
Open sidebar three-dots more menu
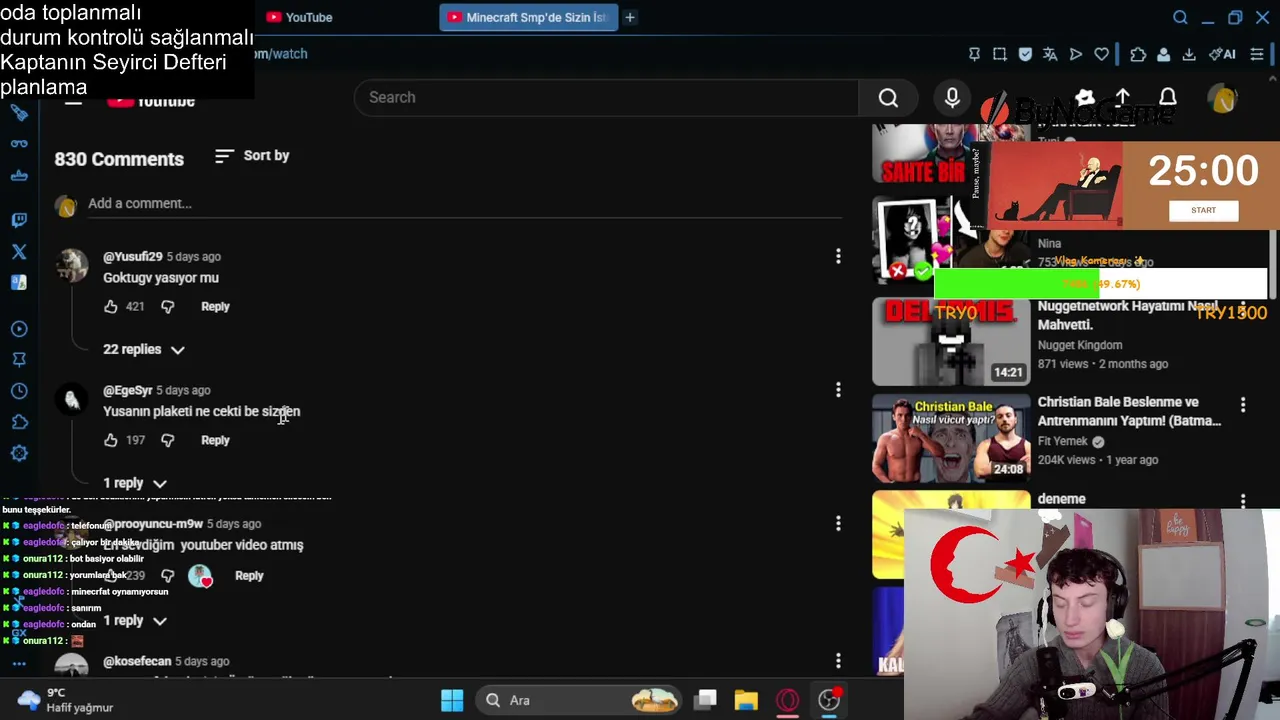(19, 664)
